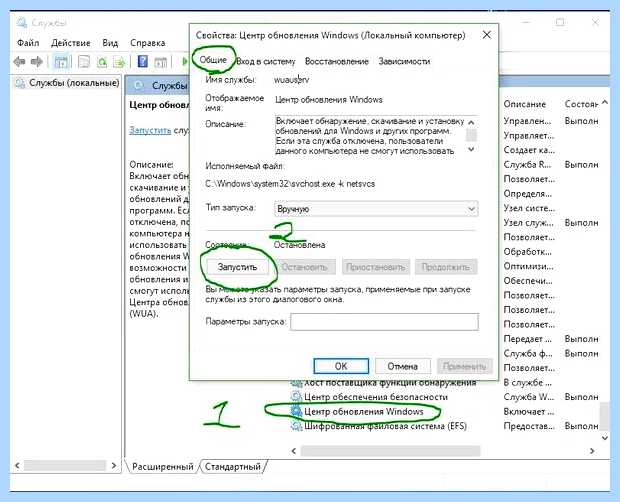Switch to the Расширенный view tab
This screenshot has width=620, height=502.
point(163,466)
